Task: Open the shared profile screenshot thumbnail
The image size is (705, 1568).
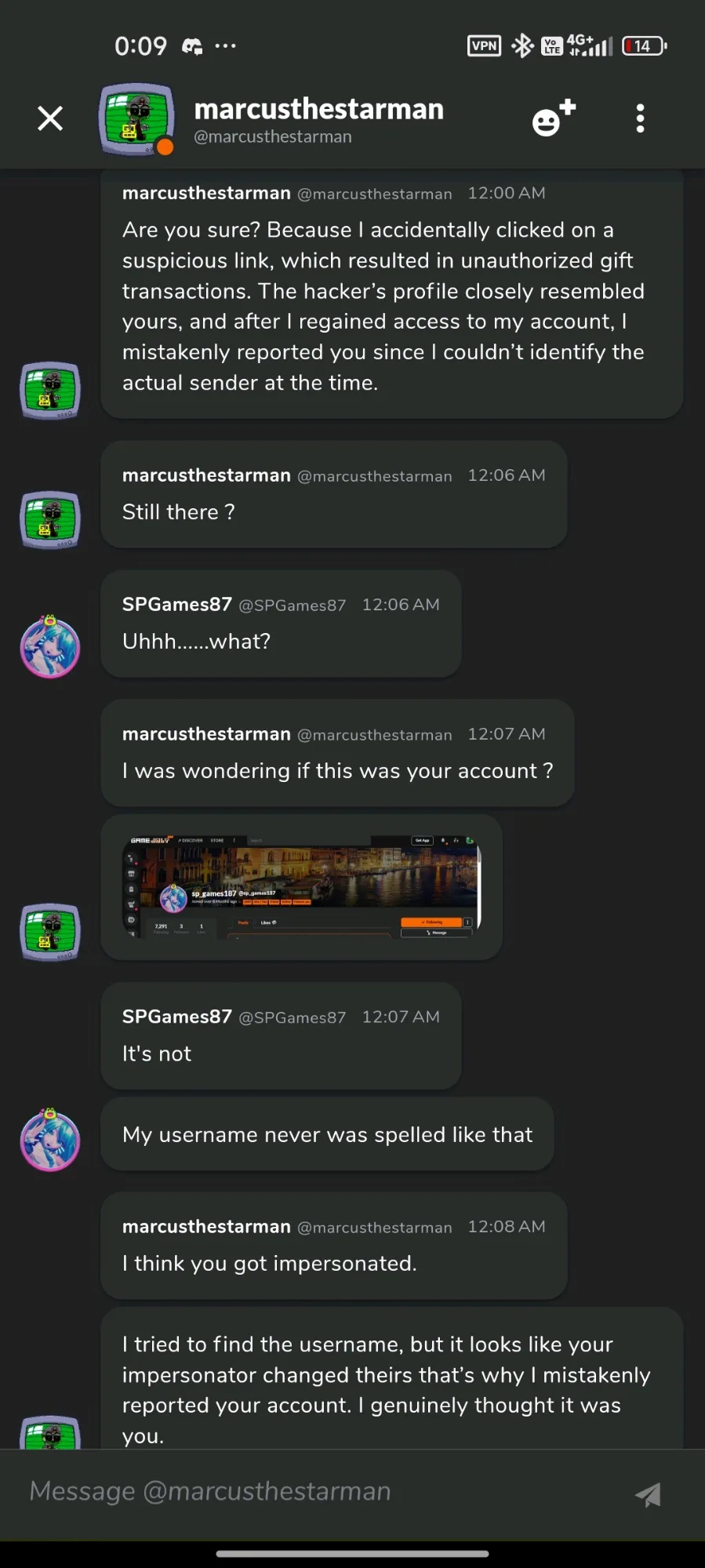Action: (x=302, y=886)
